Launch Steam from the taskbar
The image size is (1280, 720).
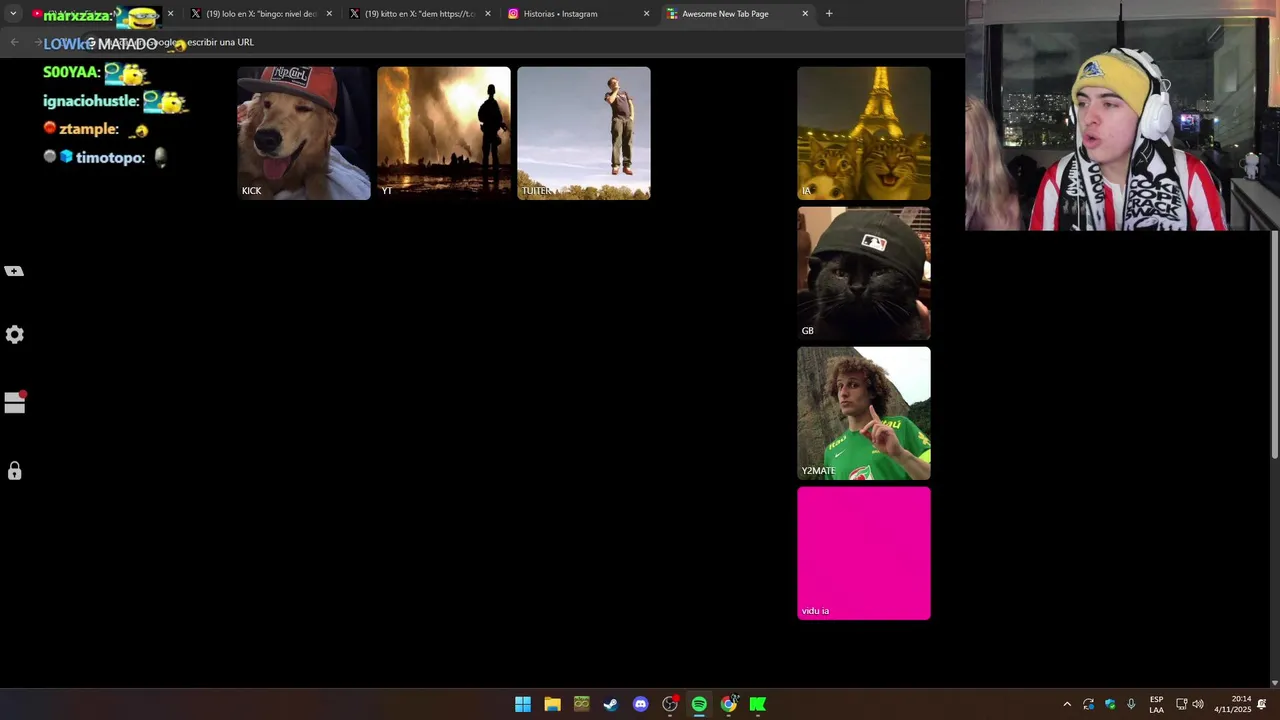point(611,704)
